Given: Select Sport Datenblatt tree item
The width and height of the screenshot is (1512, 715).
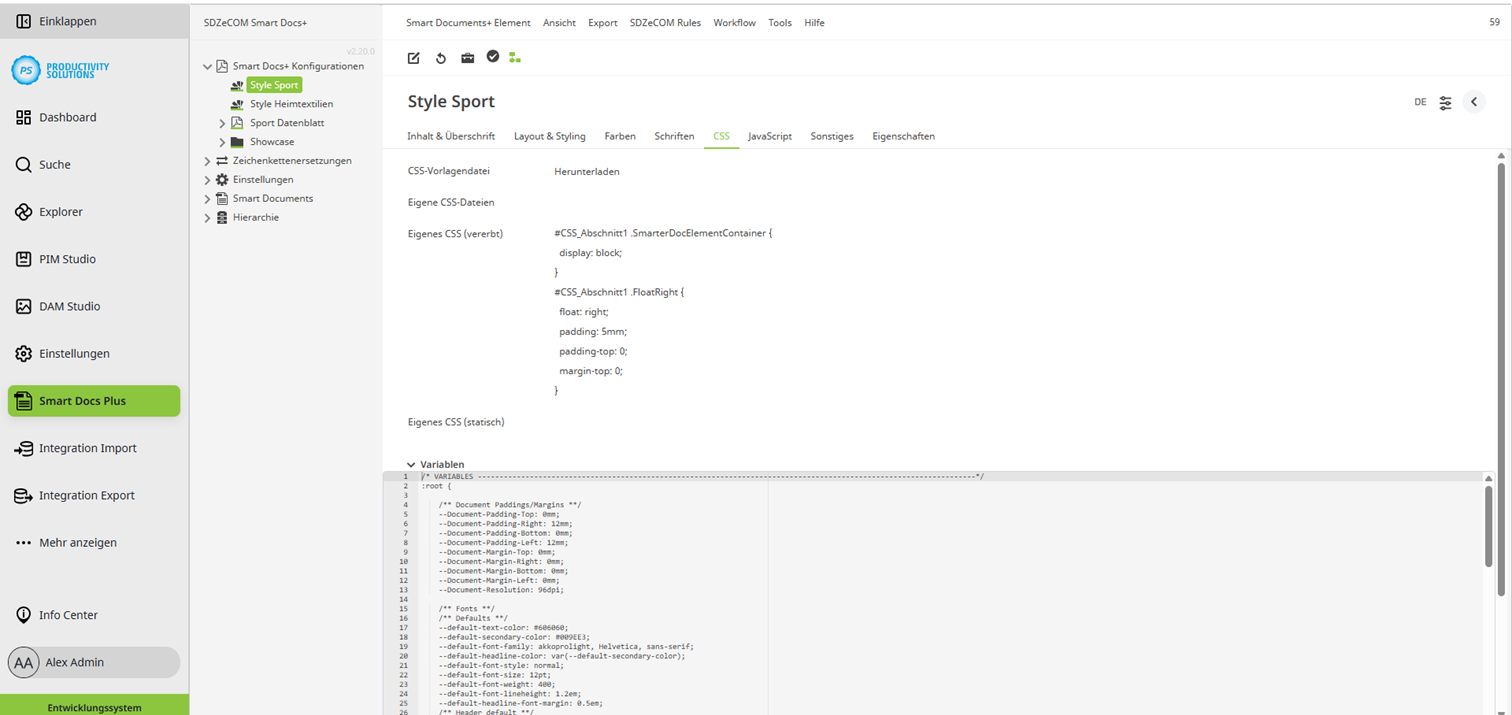Looking at the screenshot, I should tap(287, 123).
